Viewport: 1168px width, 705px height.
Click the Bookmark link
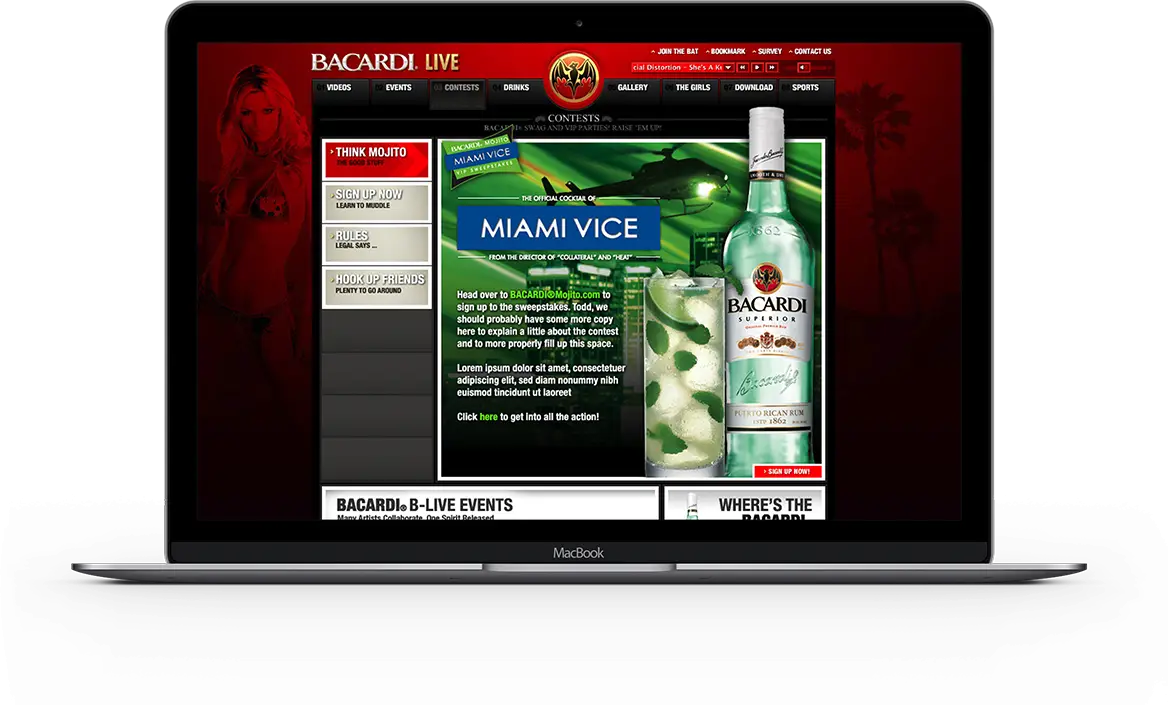coord(727,51)
